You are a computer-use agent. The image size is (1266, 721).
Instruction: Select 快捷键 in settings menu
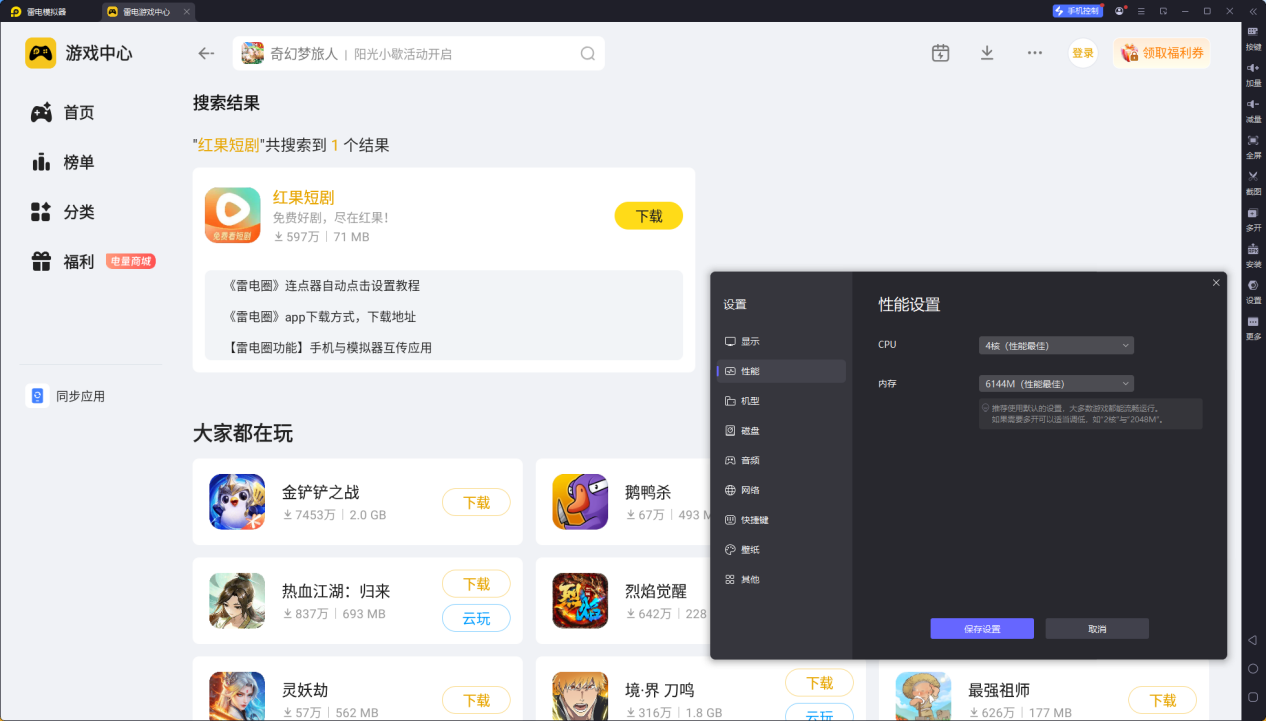781,520
